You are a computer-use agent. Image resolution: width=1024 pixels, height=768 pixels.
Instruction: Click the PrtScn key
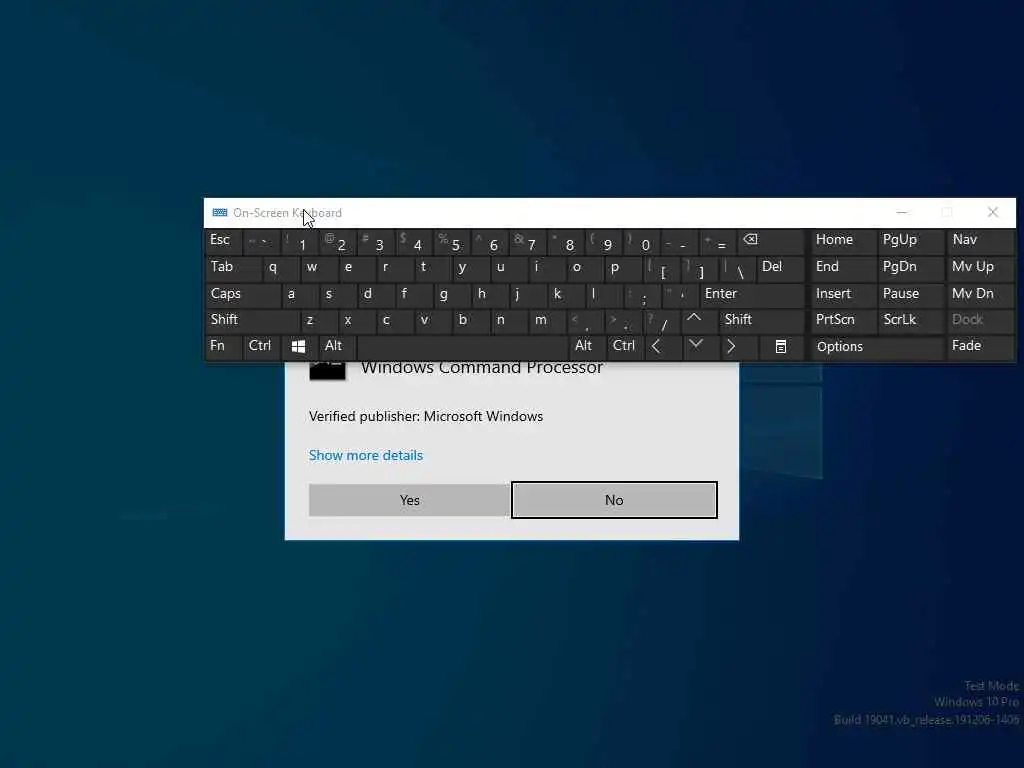(844, 320)
